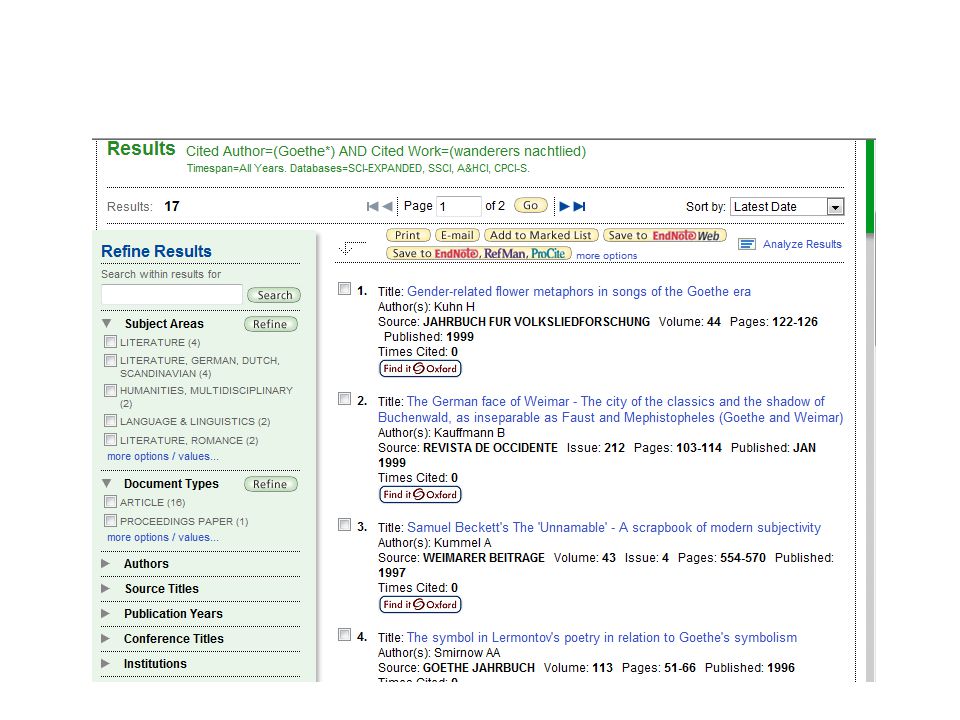This screenshot has height=720, width=960.
Task: Click Save to EndNote, RefMan, ProCite button
Action: pyautogui.click(x=479, y=253)
